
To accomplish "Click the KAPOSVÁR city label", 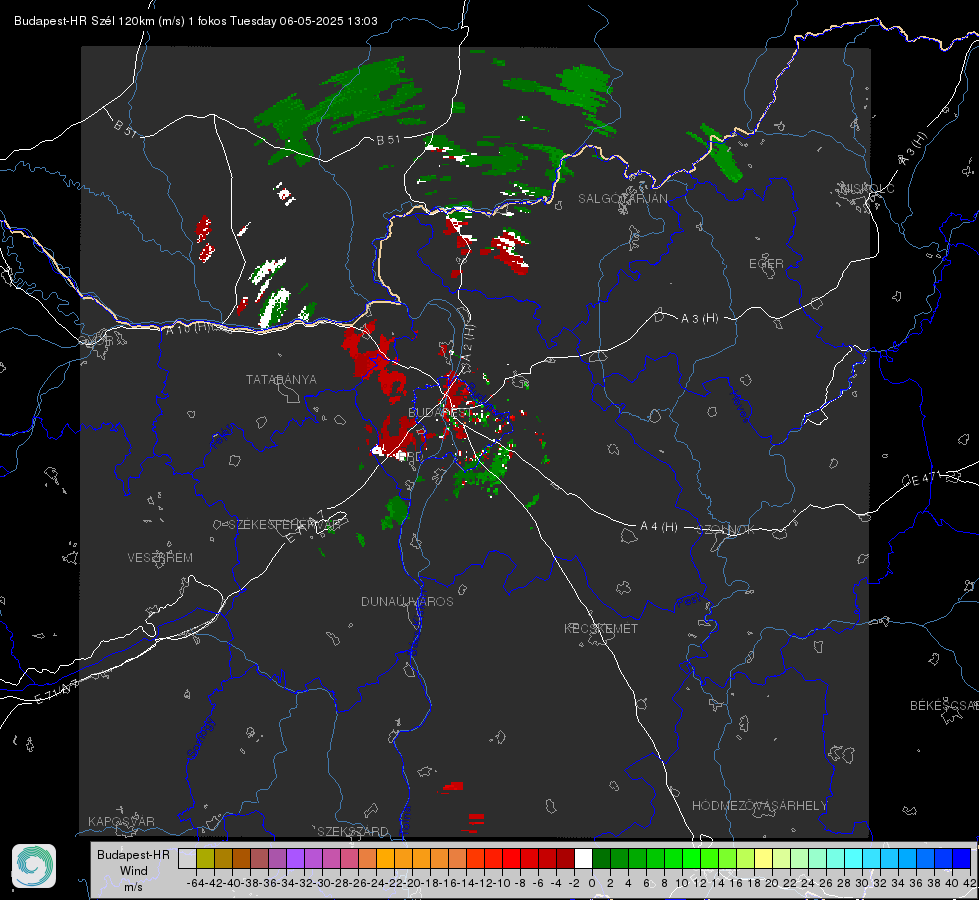I will click(x=121, y=821).
